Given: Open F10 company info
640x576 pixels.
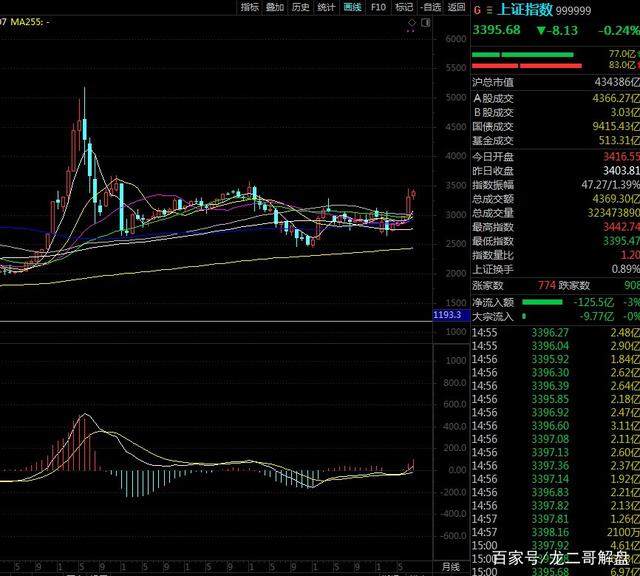Looking at the screenshot, I should click(378, 7).
